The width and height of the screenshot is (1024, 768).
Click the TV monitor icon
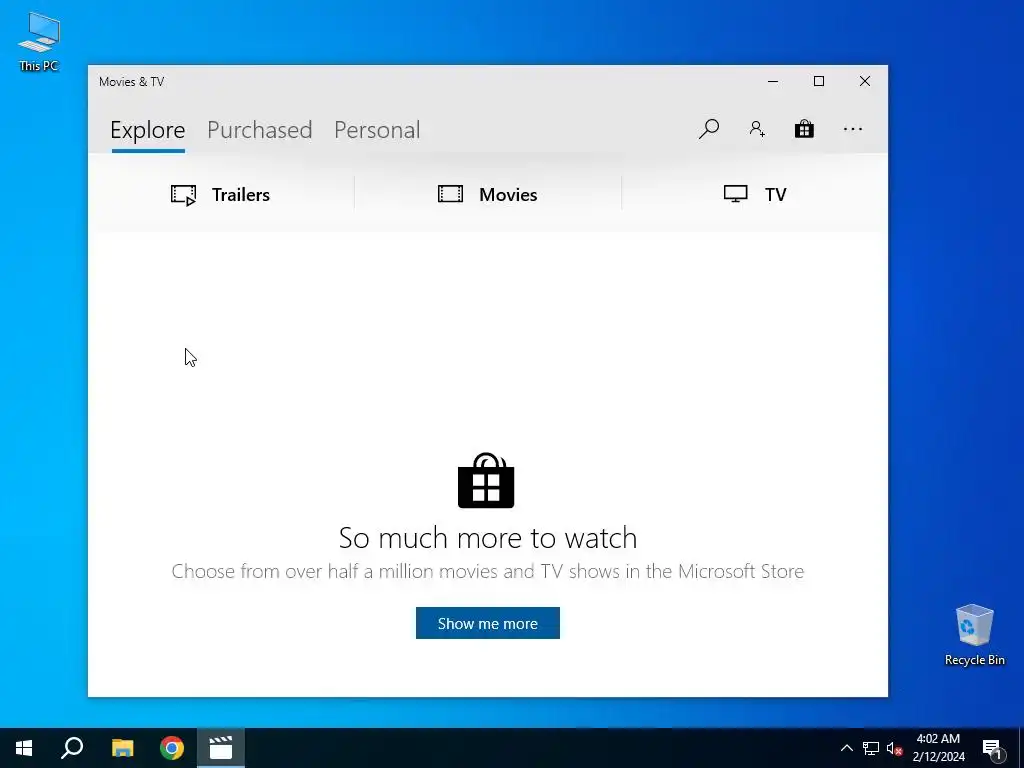(735, 194)
